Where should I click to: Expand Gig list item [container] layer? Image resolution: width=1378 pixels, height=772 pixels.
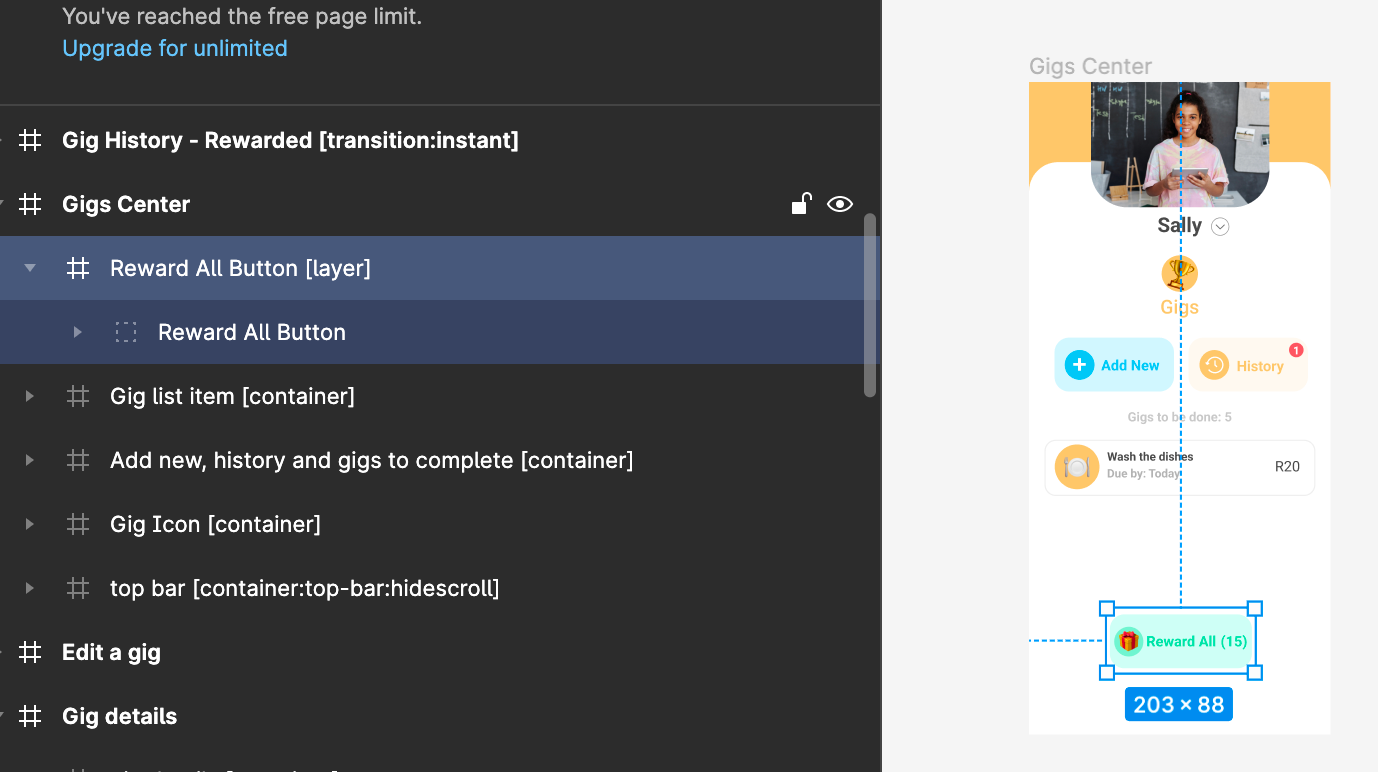[30, 396]
